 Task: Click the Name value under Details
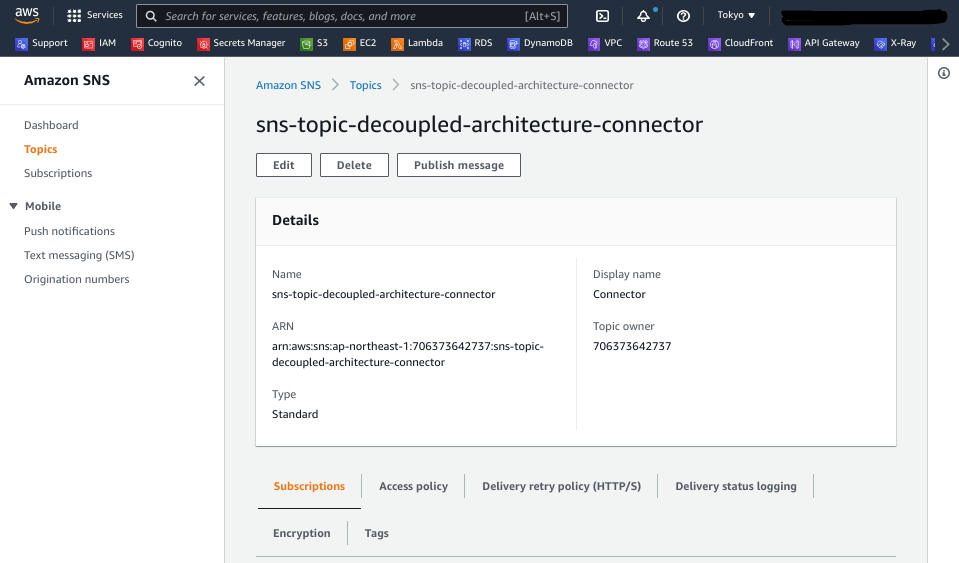[383, 294]
